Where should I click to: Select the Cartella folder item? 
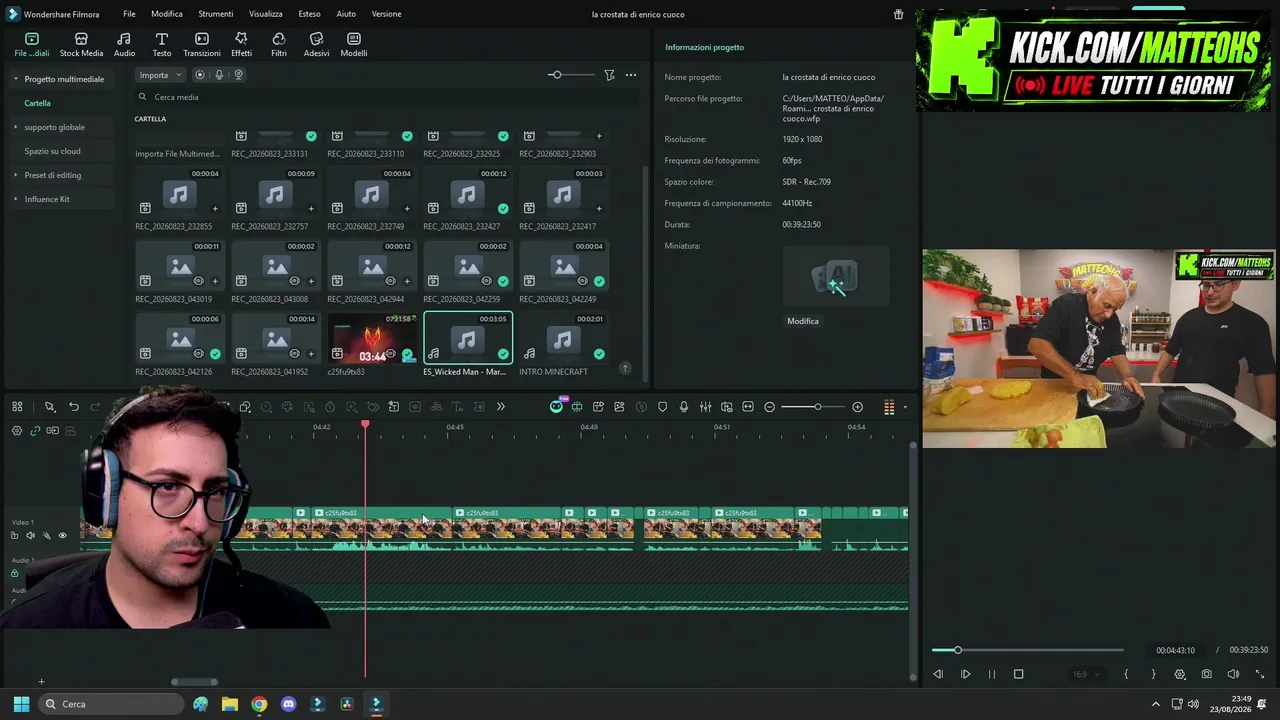(38, 103)
